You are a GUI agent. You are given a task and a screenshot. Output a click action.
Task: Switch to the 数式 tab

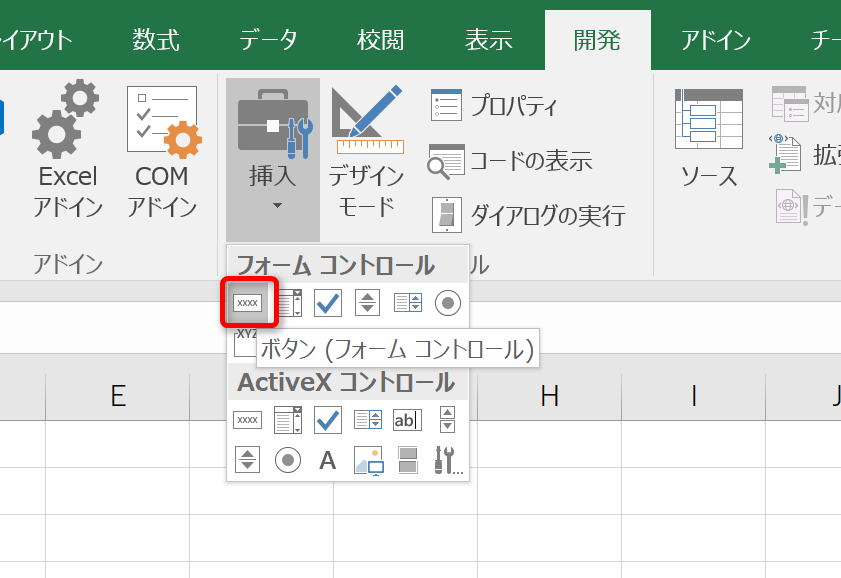pos(156,40)
